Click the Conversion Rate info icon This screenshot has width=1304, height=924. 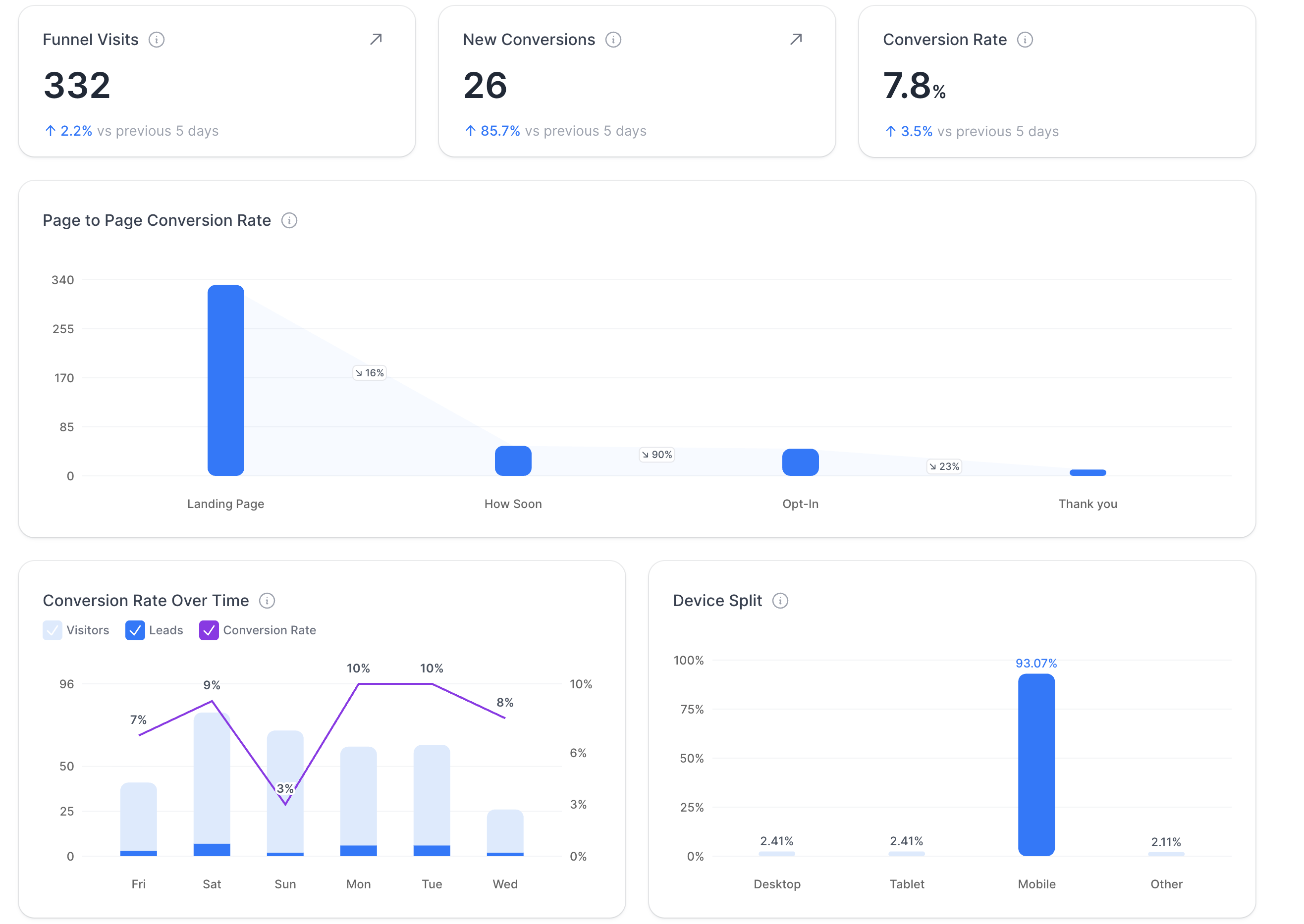pos(1026,39)
